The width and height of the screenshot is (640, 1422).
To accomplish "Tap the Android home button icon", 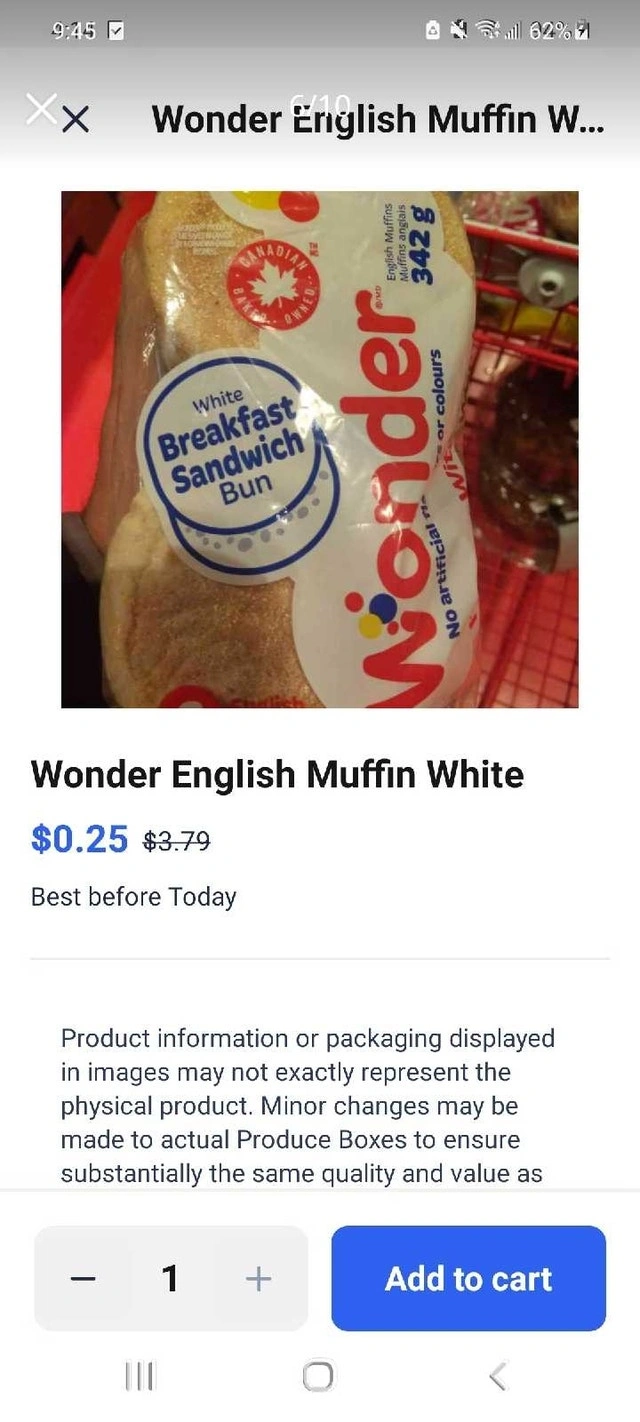I will click(318, 1377).
